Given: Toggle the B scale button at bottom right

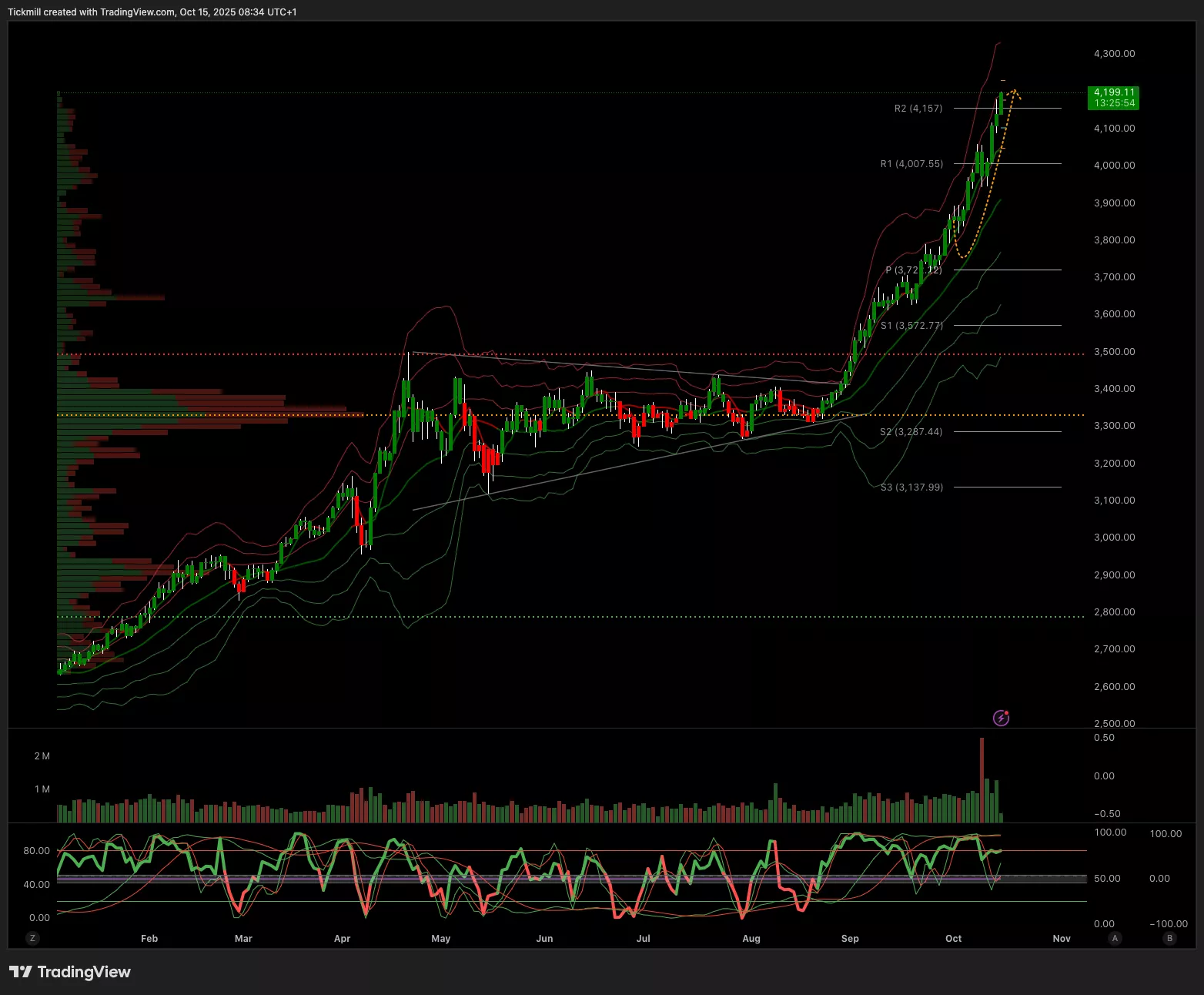Looking at the screenshot, I should 1170,938.
